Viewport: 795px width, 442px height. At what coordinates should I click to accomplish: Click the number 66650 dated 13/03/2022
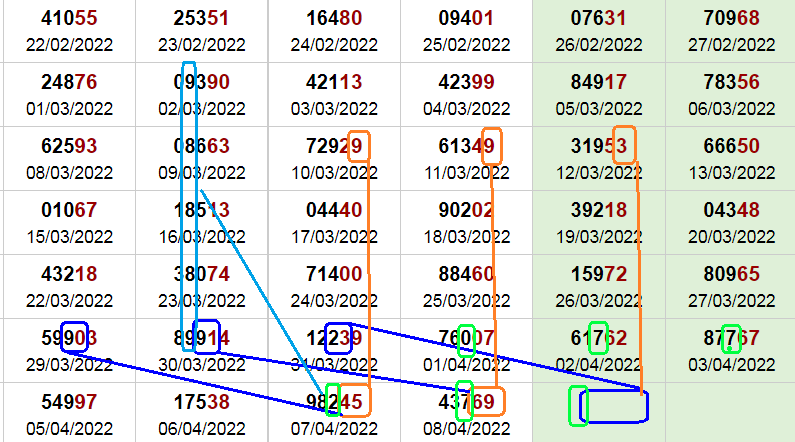pyautogui.click(x=731, y=147)
